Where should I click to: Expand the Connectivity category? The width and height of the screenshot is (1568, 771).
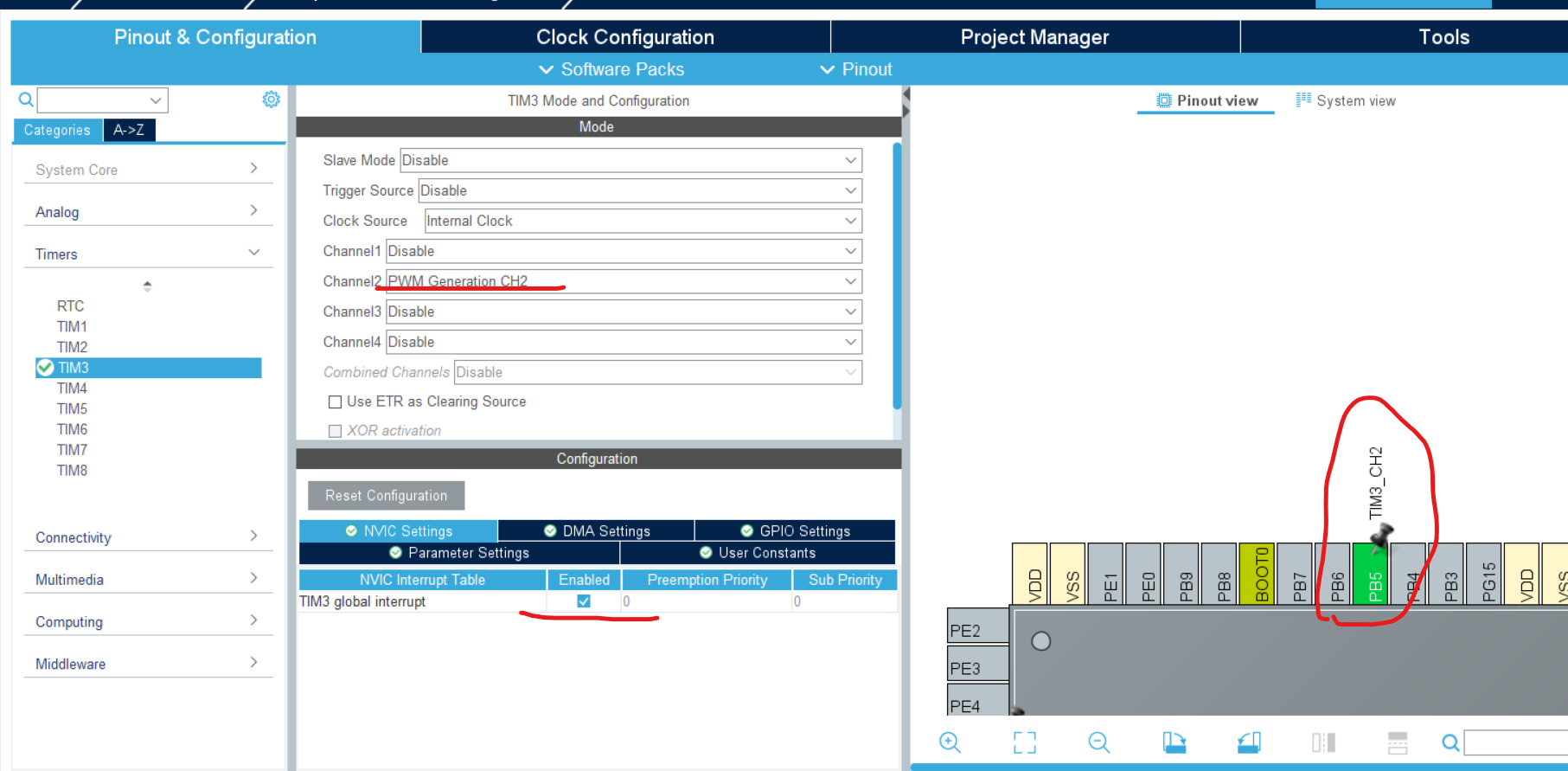point(148,537)
